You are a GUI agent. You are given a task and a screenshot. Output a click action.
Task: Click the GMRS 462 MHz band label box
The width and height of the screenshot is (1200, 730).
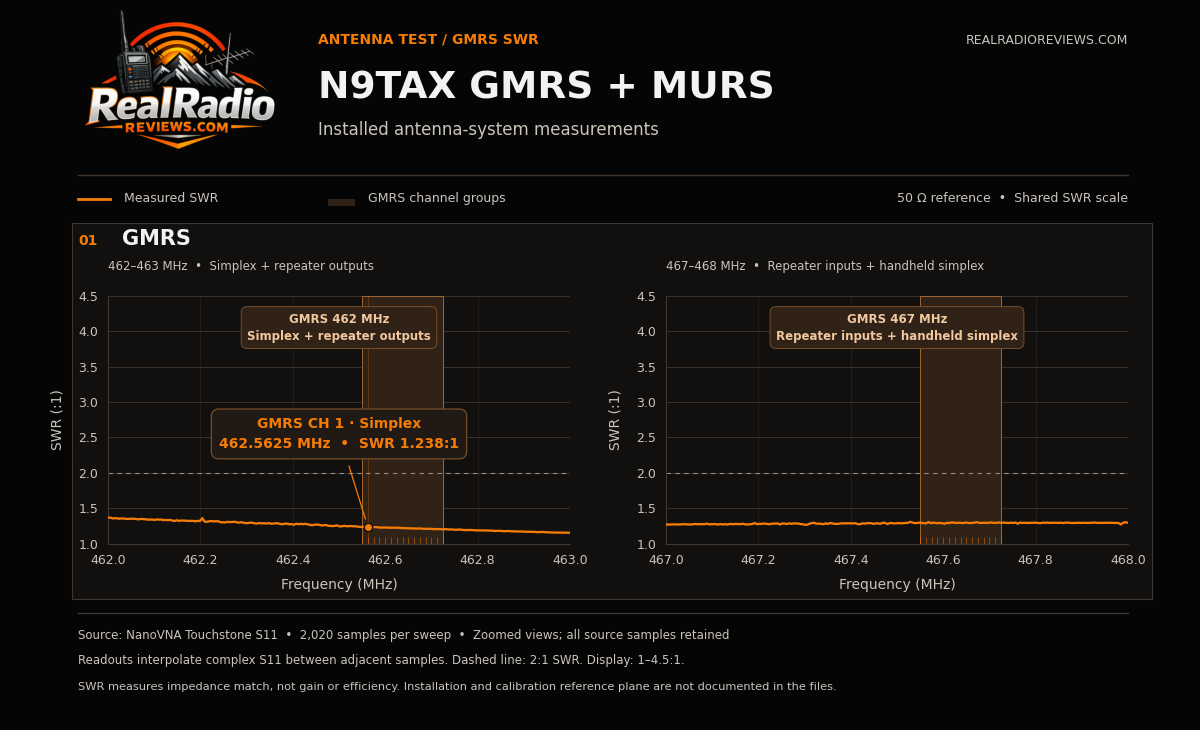(339, 328)
